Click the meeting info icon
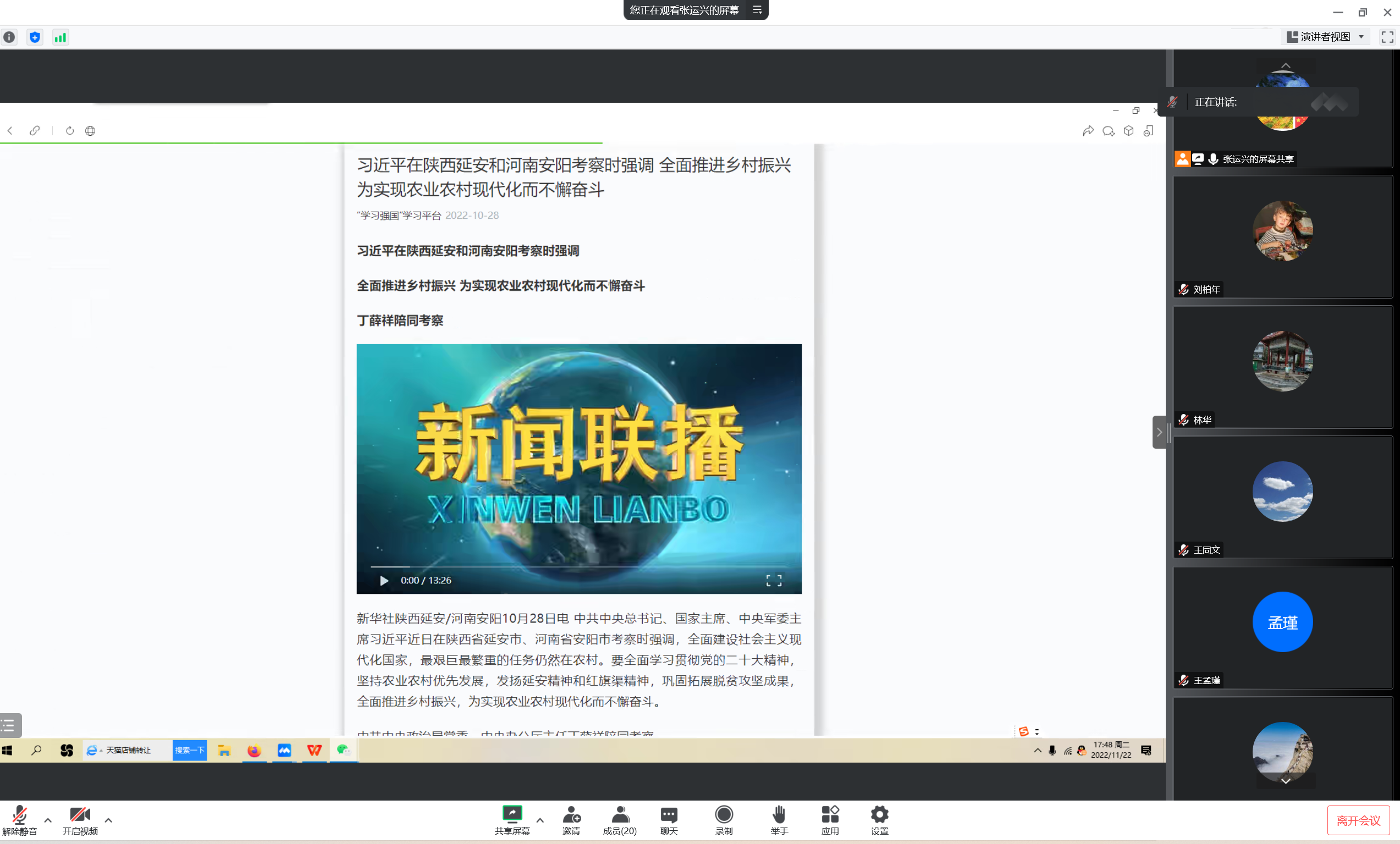1400x844 pixels. click(10, 37)
